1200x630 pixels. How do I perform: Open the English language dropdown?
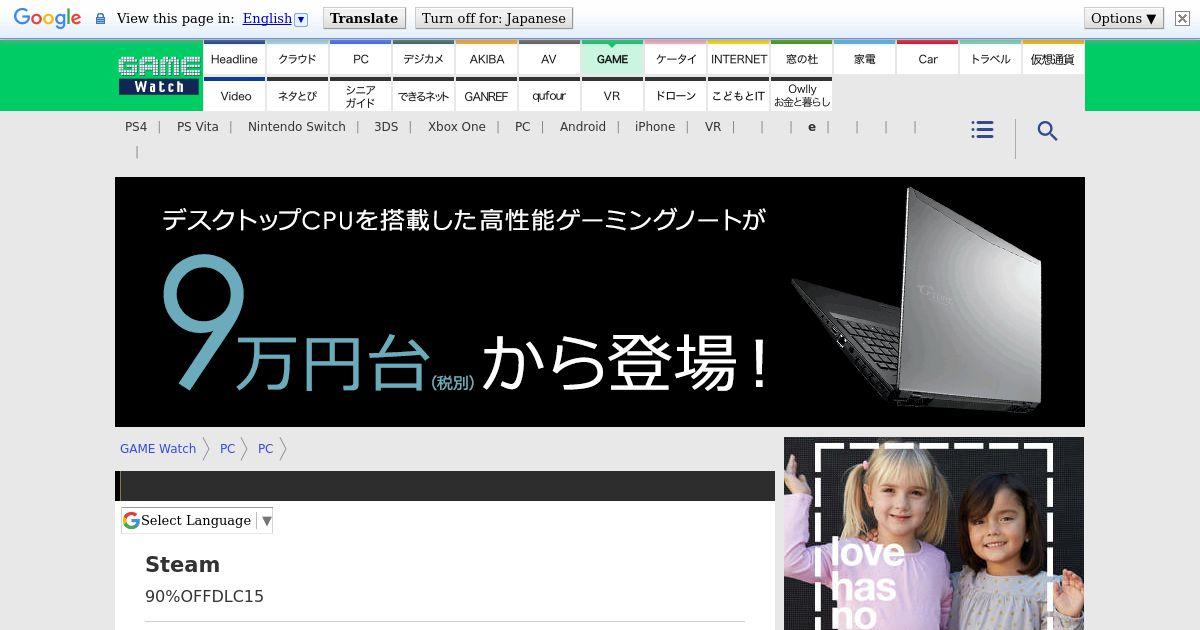point(275,18)
